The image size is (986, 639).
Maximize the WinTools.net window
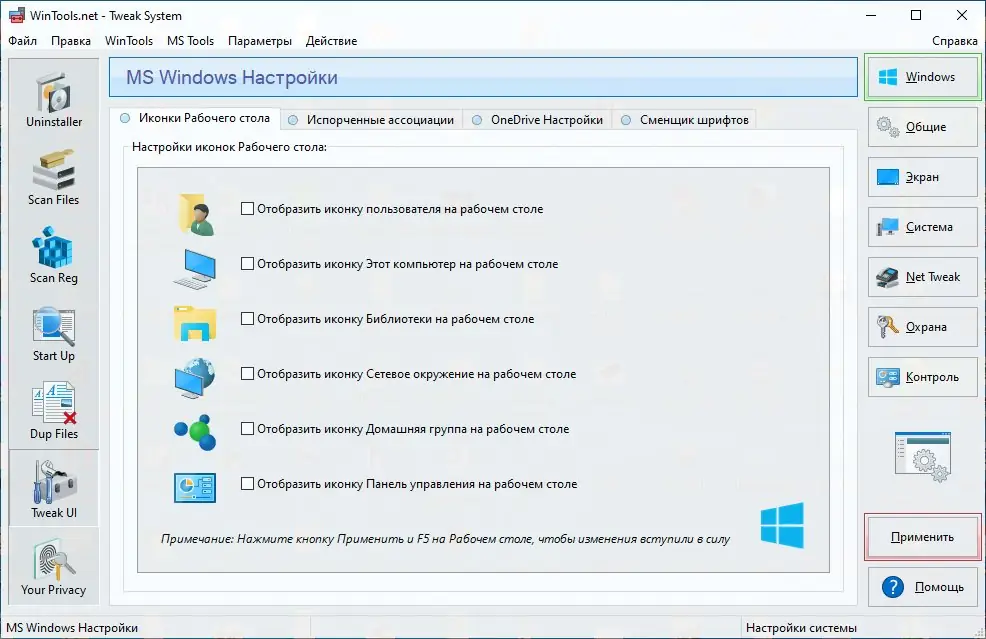click(x=916, y=15)
